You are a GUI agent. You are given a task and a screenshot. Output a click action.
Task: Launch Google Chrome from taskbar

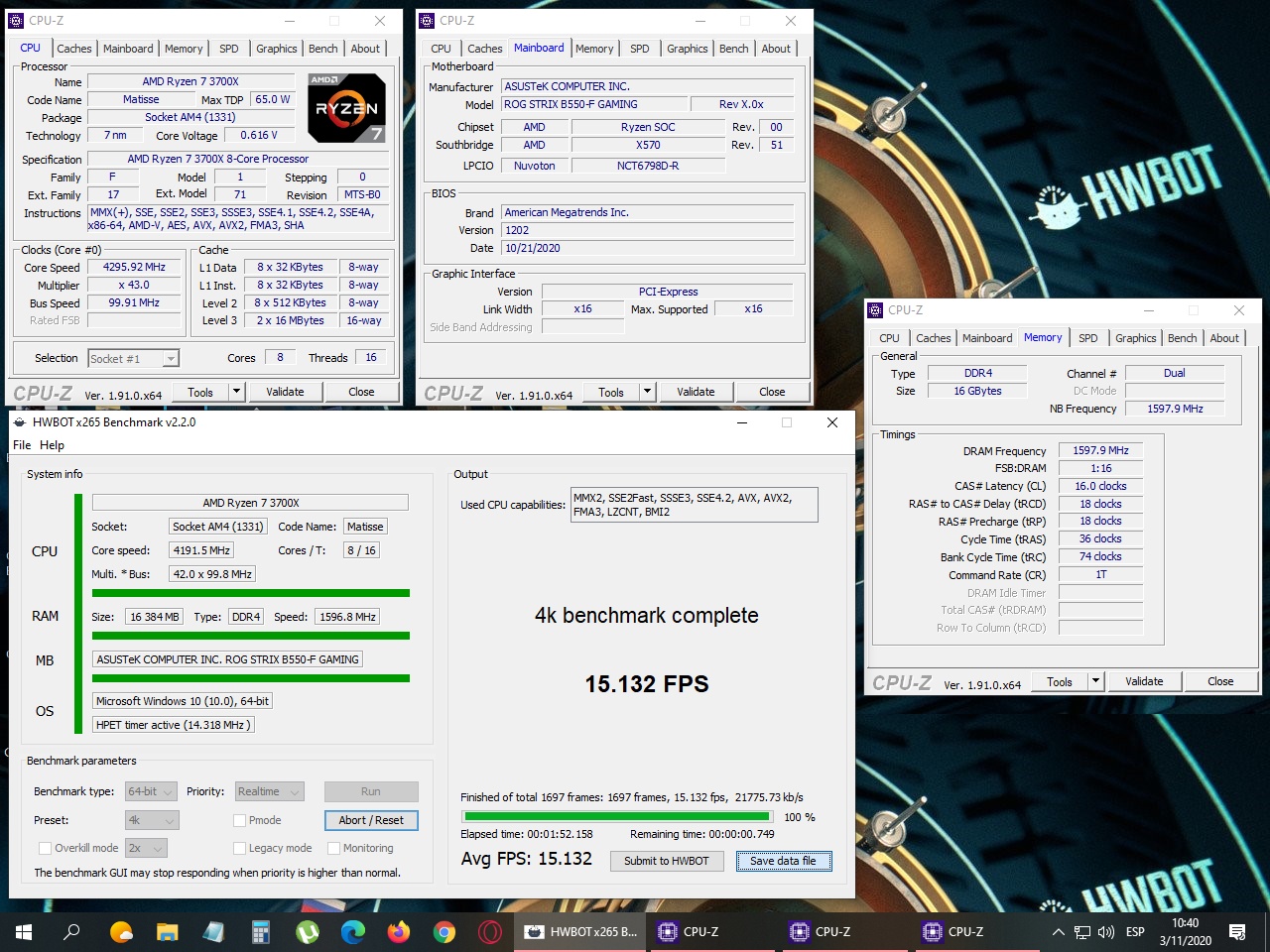[x=444, y=932]
